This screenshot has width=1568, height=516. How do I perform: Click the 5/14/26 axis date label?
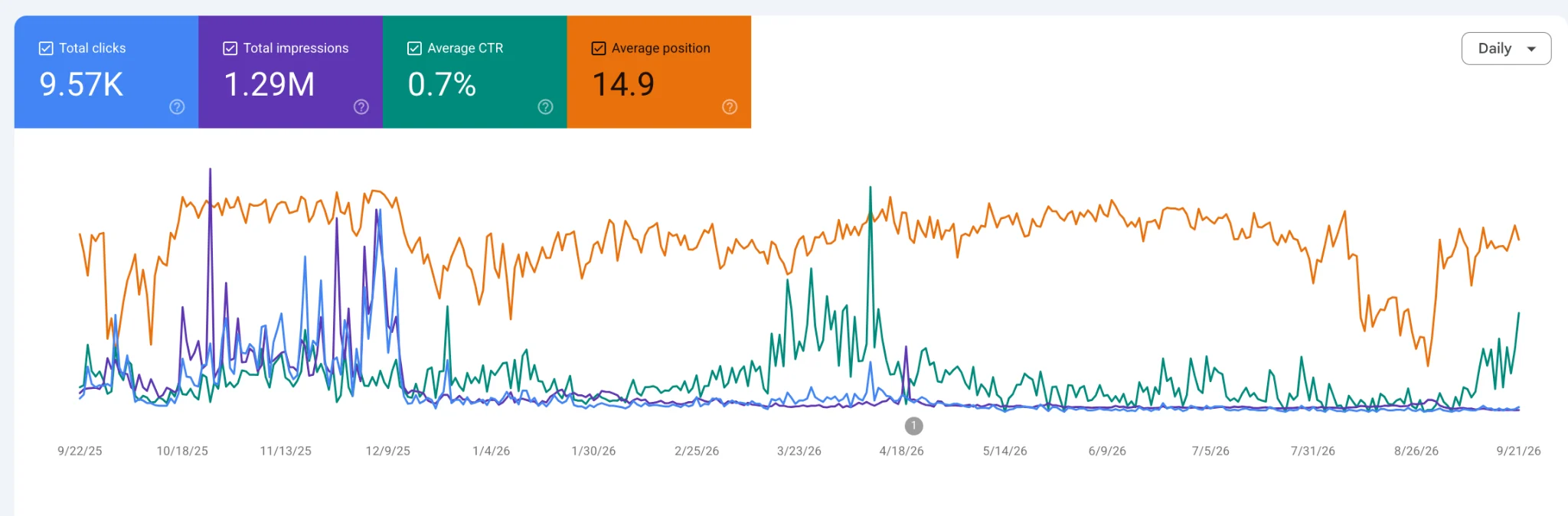(x=1005, y=451)
